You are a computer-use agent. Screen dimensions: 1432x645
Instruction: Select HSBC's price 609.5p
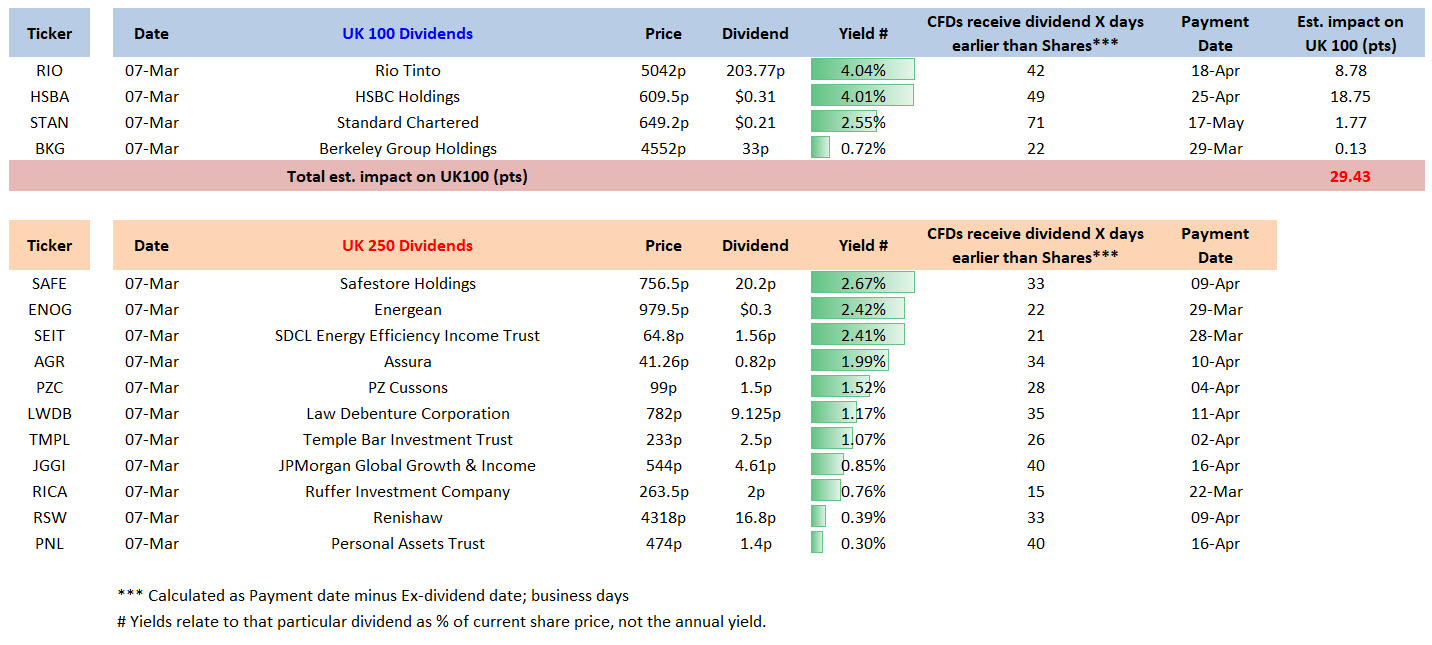[x=663, y=97]
